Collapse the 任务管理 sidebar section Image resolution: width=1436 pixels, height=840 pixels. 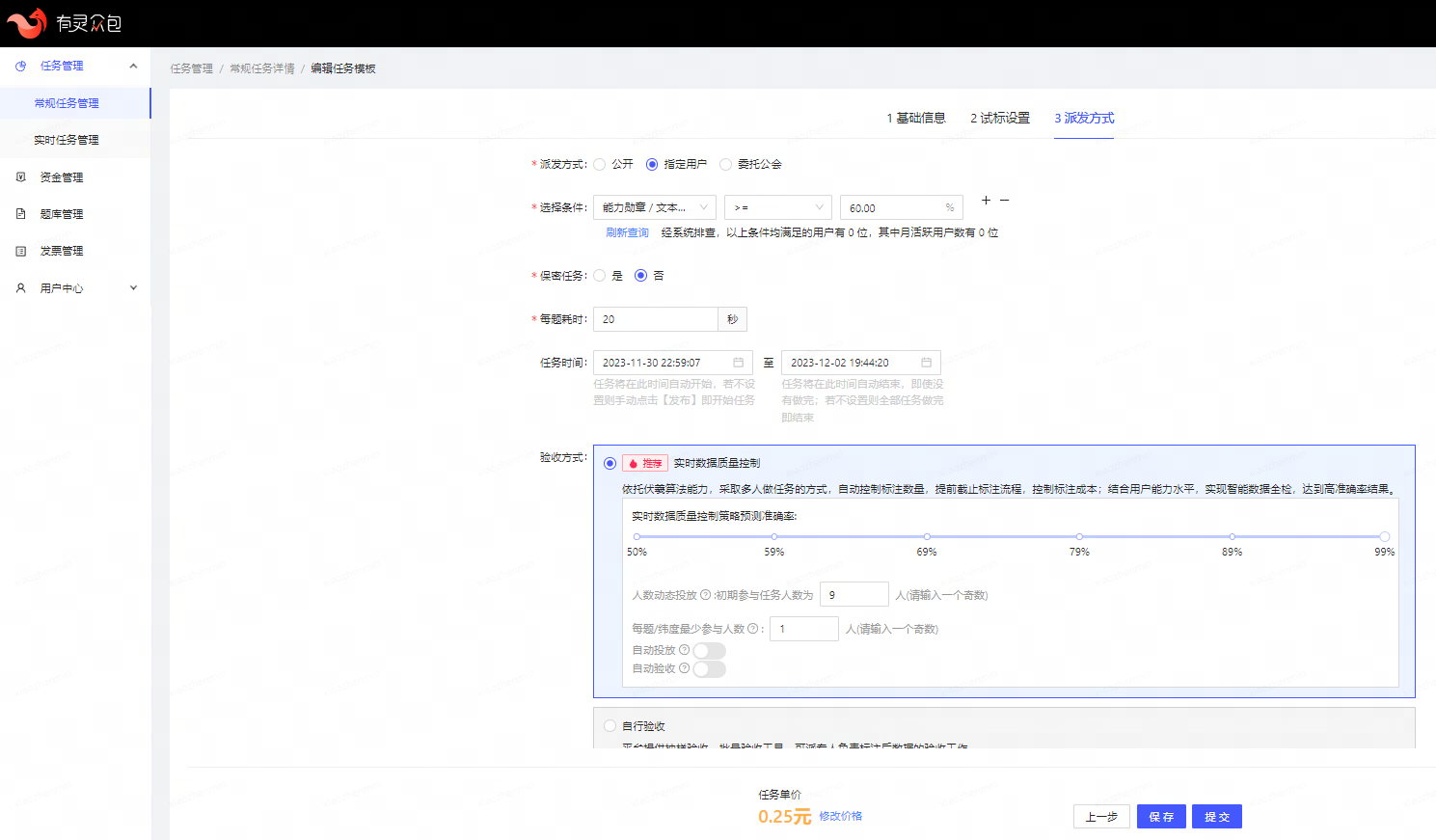click(x=133, y=66)
